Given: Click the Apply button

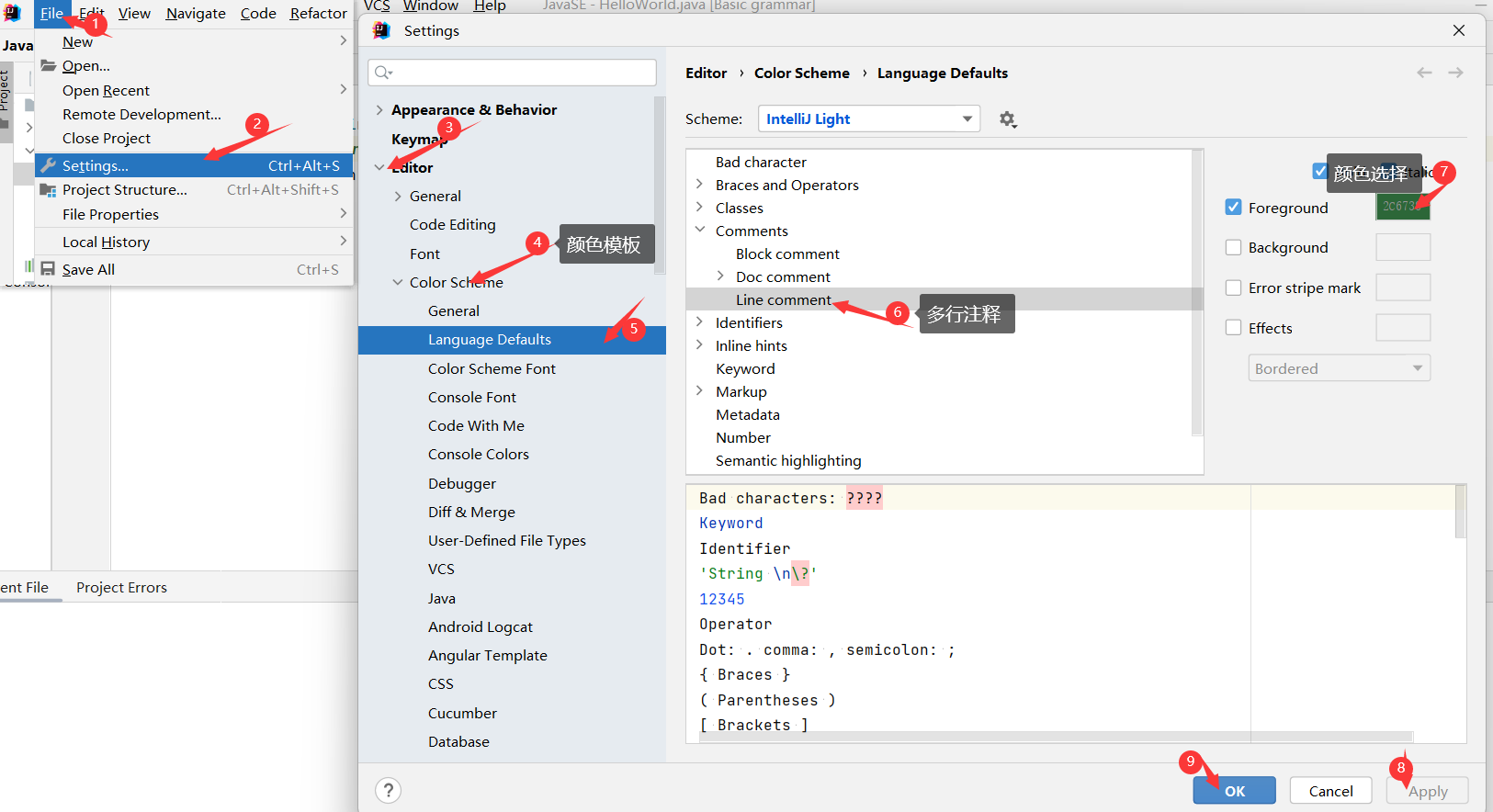Looking at the screenshot, I should click(1427, 791).
